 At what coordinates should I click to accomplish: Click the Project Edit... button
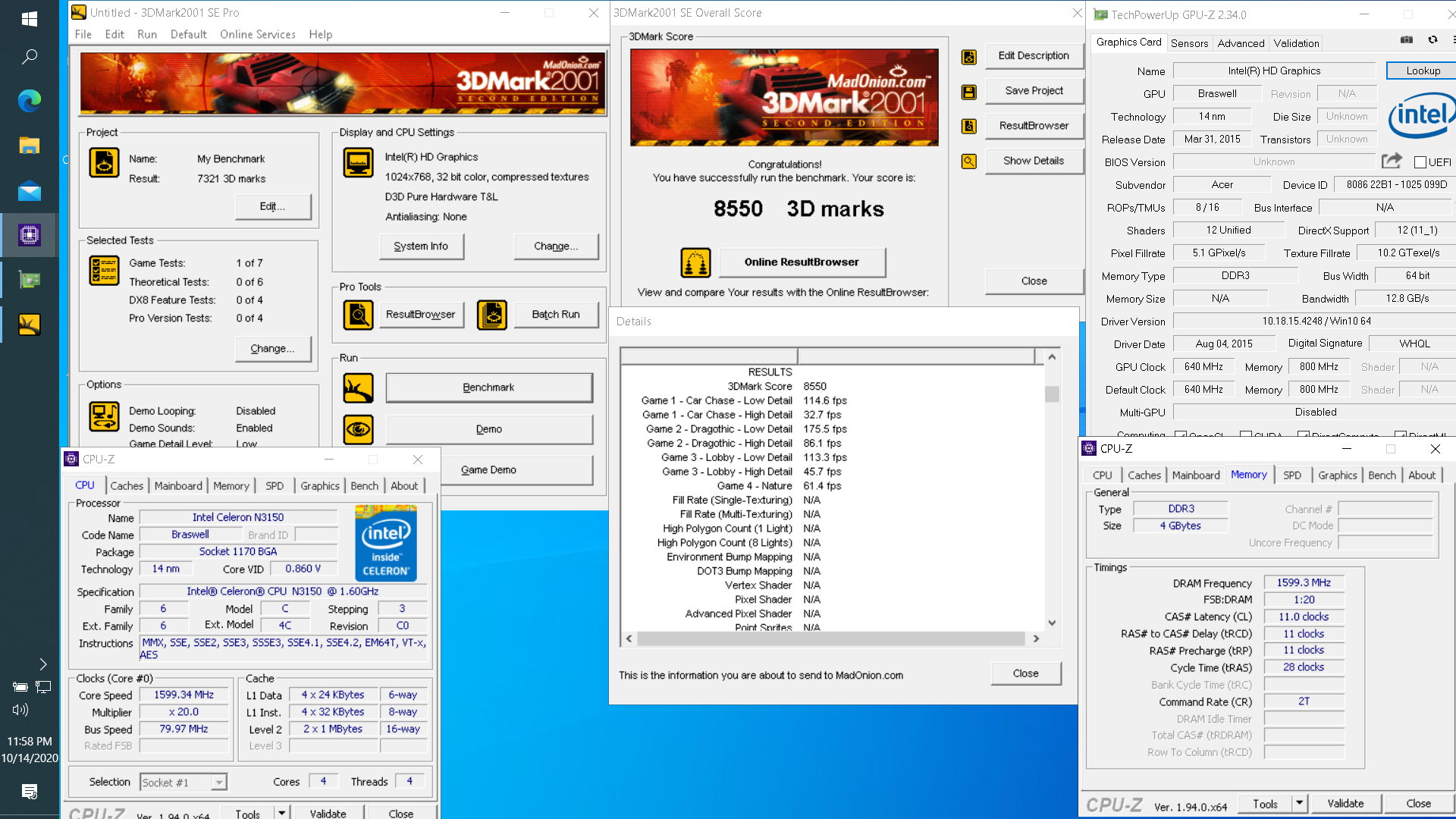click(272, 207)
